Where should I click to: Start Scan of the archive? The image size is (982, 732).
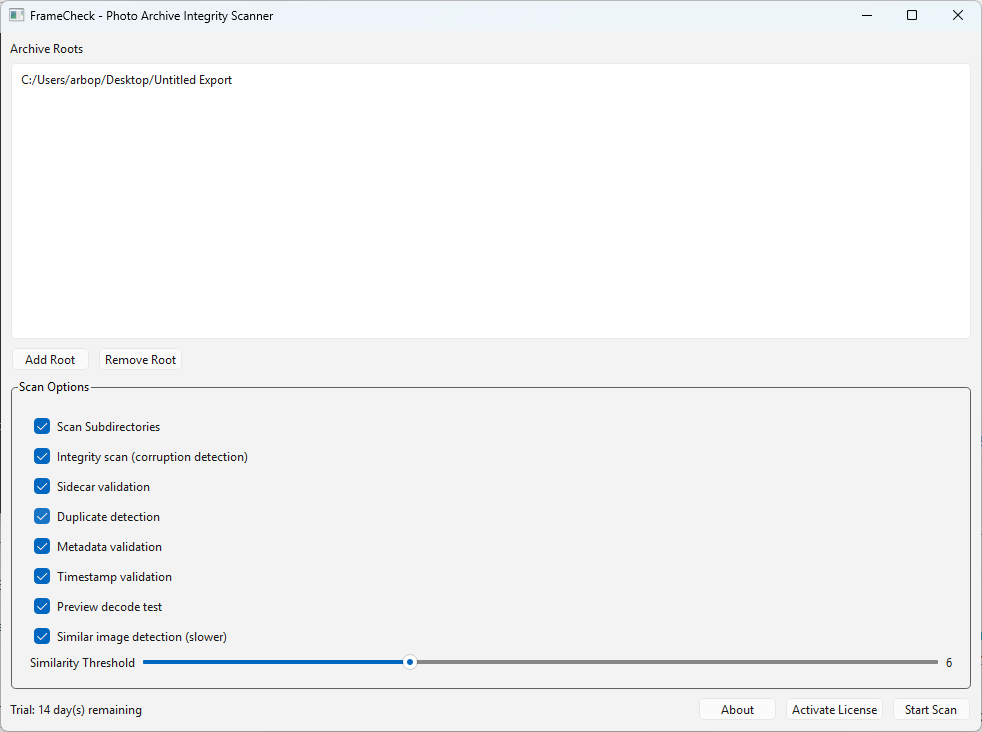pyautogui.click(x=931, y=709)
